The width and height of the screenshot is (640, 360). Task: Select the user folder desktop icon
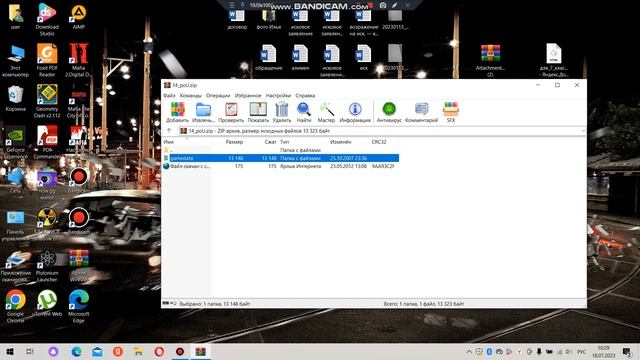[x=16, y=17]
